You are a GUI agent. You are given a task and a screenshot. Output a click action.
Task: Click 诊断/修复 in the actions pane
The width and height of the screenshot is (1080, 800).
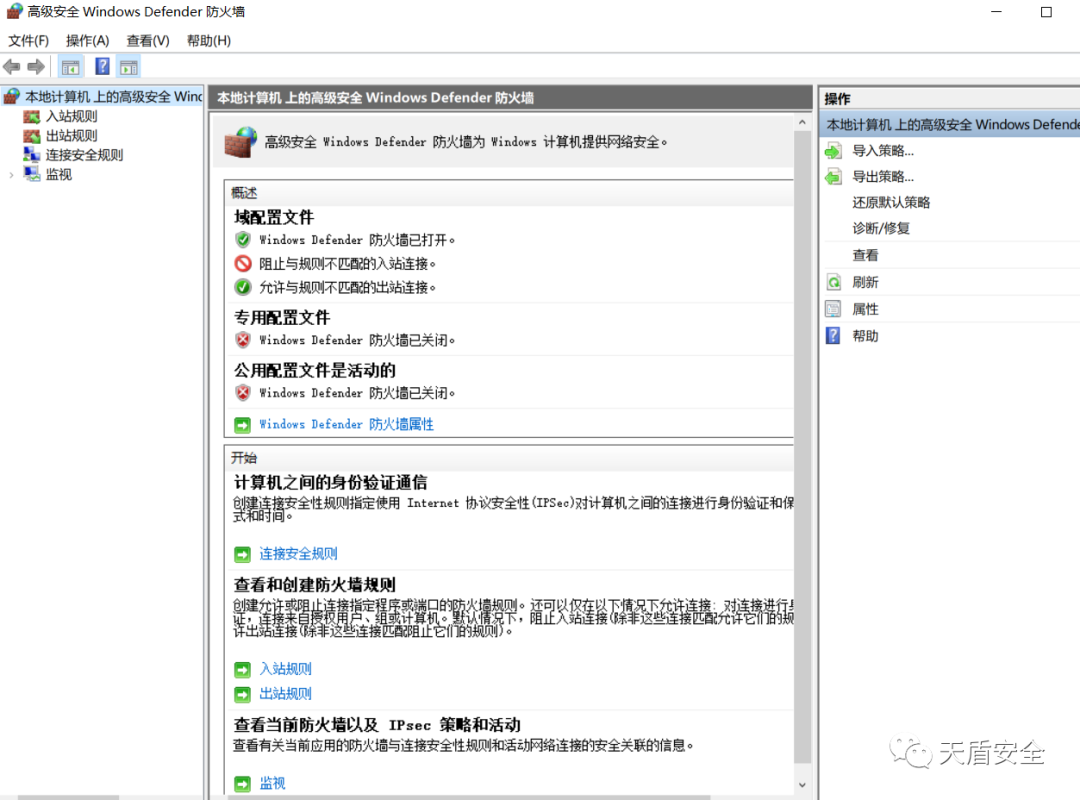point(881,228)
